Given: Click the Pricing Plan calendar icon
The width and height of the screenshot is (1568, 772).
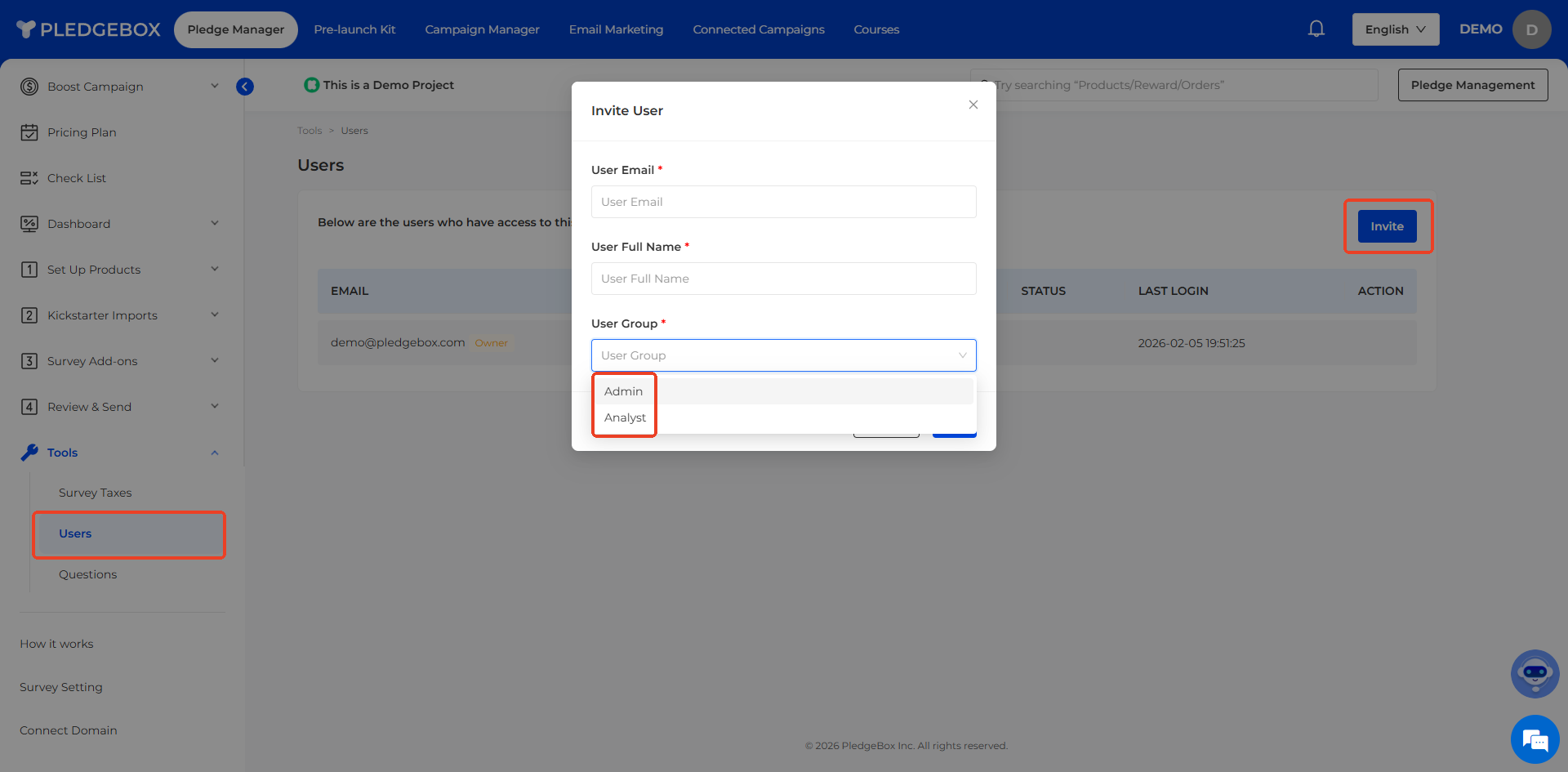Looking at the screenshot, I should pos(29,132).
